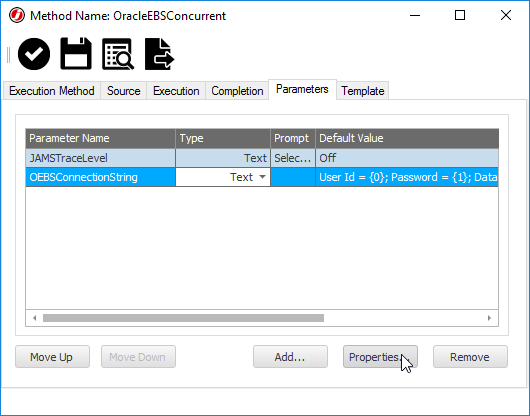
Task: Click the Remove button
Action: pos(470,357)
